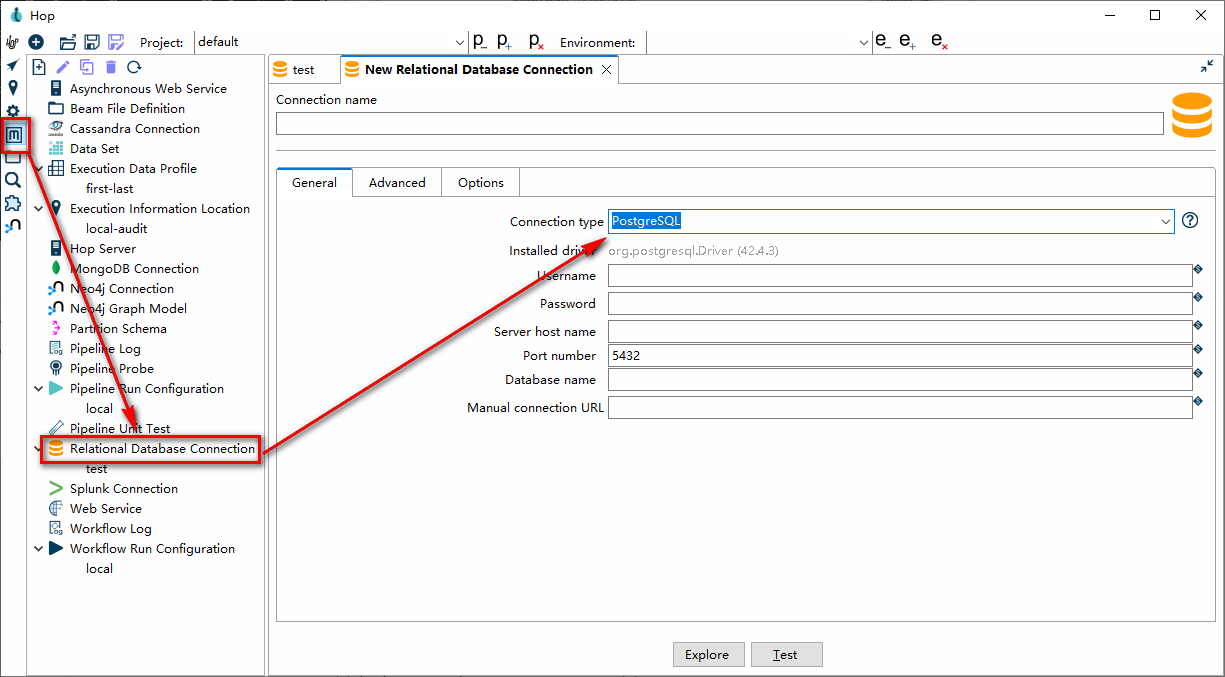Click the help question mark icon
The image size is (1225, 677).
pyautogui.click(x=1190, y=221)
